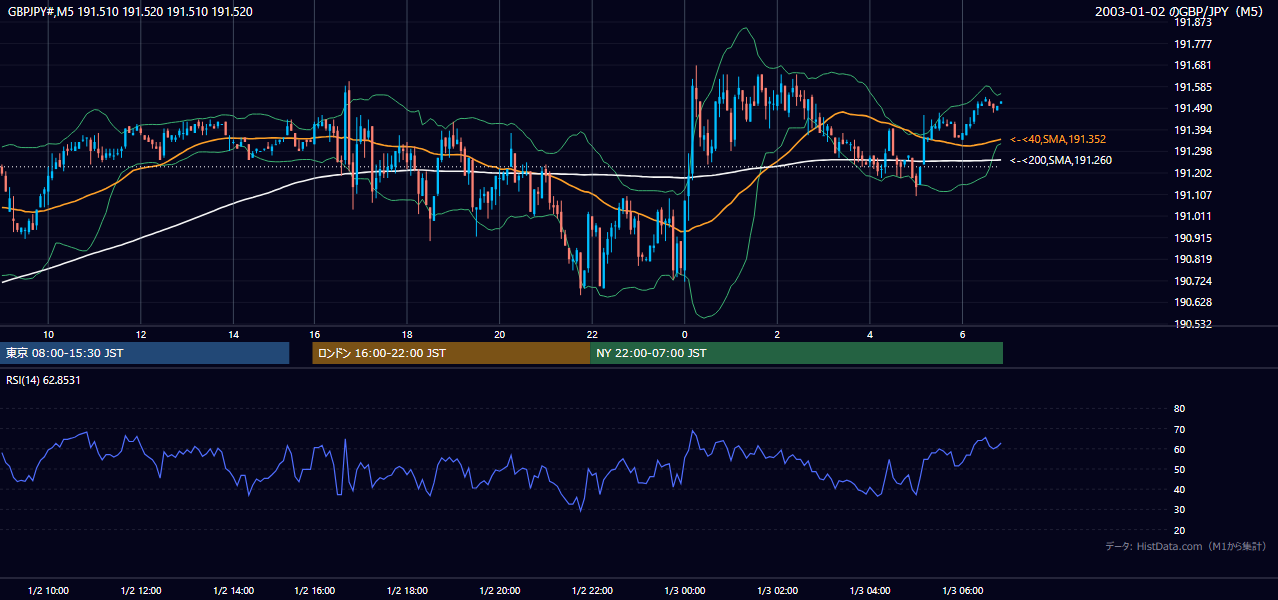
Task: Click the '1/3 00:00' date-time axis label
Action: [685, 590]
